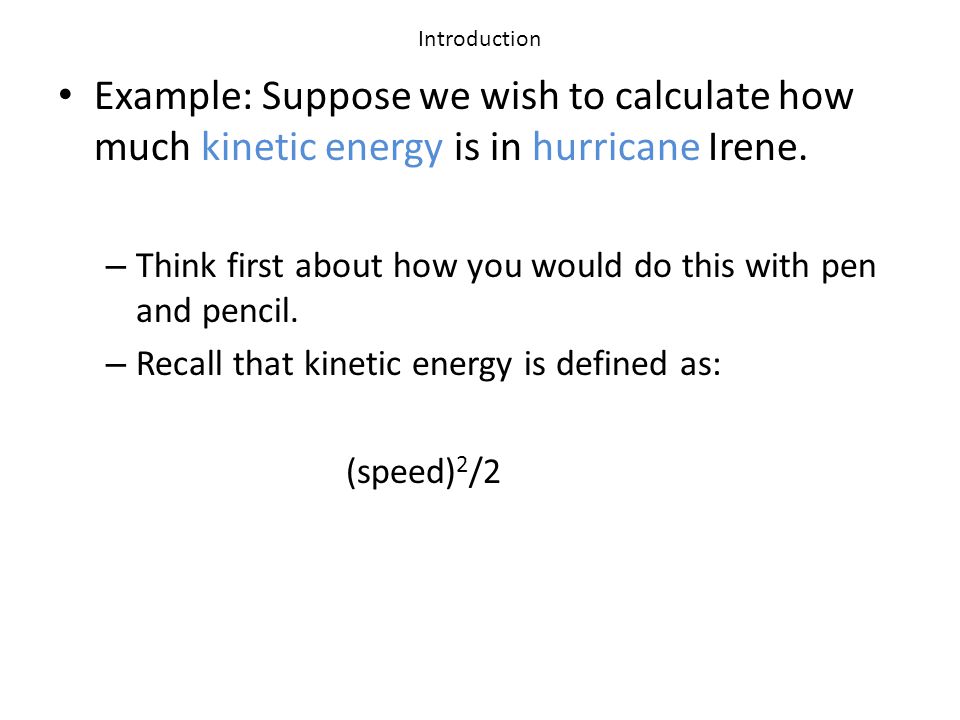This screenshot has width=960, height=720.
Task: Click the word "Irene." after hurricane
Action: [758, 147]
